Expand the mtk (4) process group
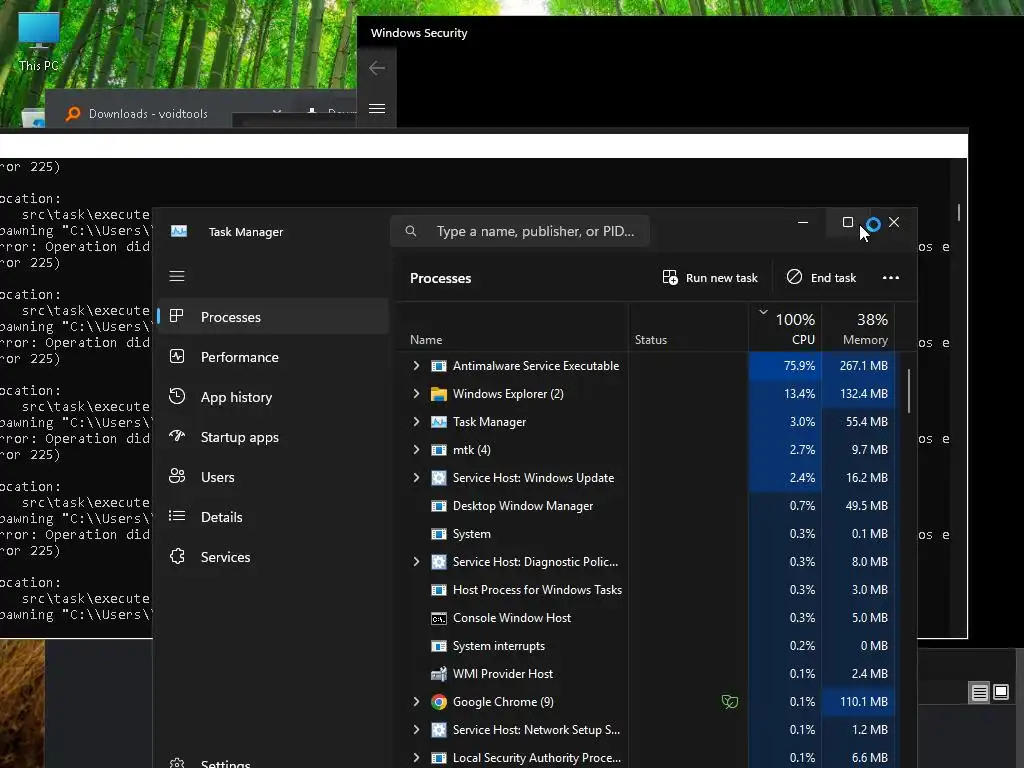This screenshot has width=1024, height=768. click(x=416, y=450)
